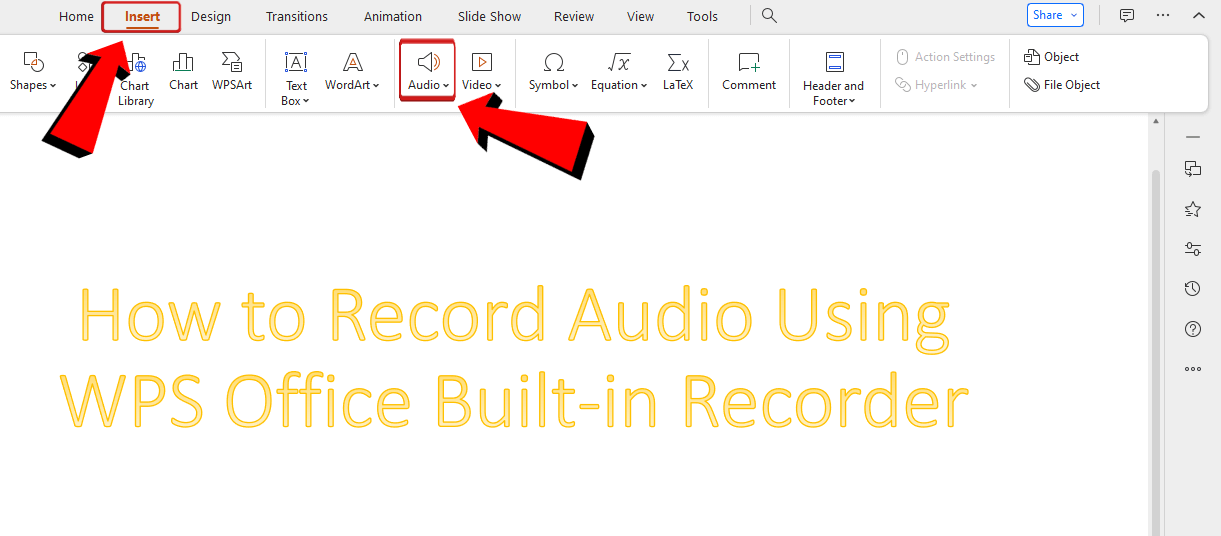Open the Audio dropdown menu

pyautogui.click(x=428, y=72)
